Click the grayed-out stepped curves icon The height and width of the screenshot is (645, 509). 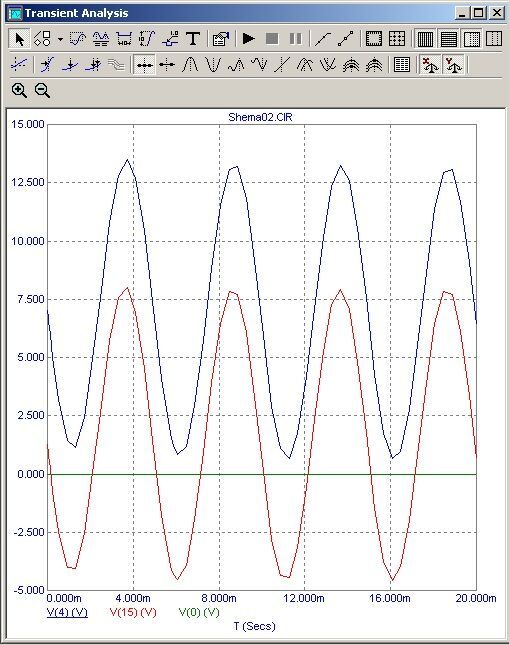tap(116, 65)
